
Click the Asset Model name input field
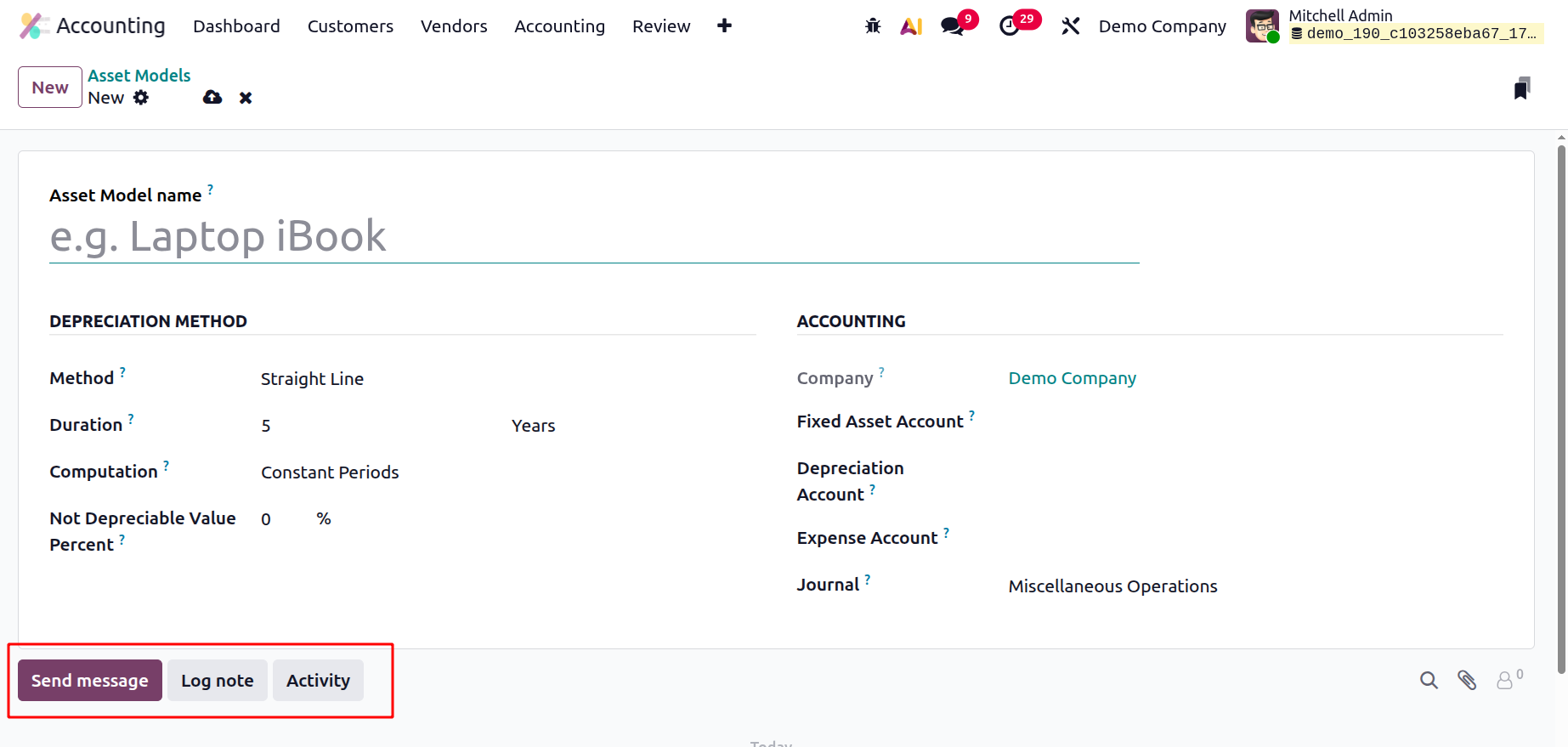pyautogui.click(x=594, y=236)
